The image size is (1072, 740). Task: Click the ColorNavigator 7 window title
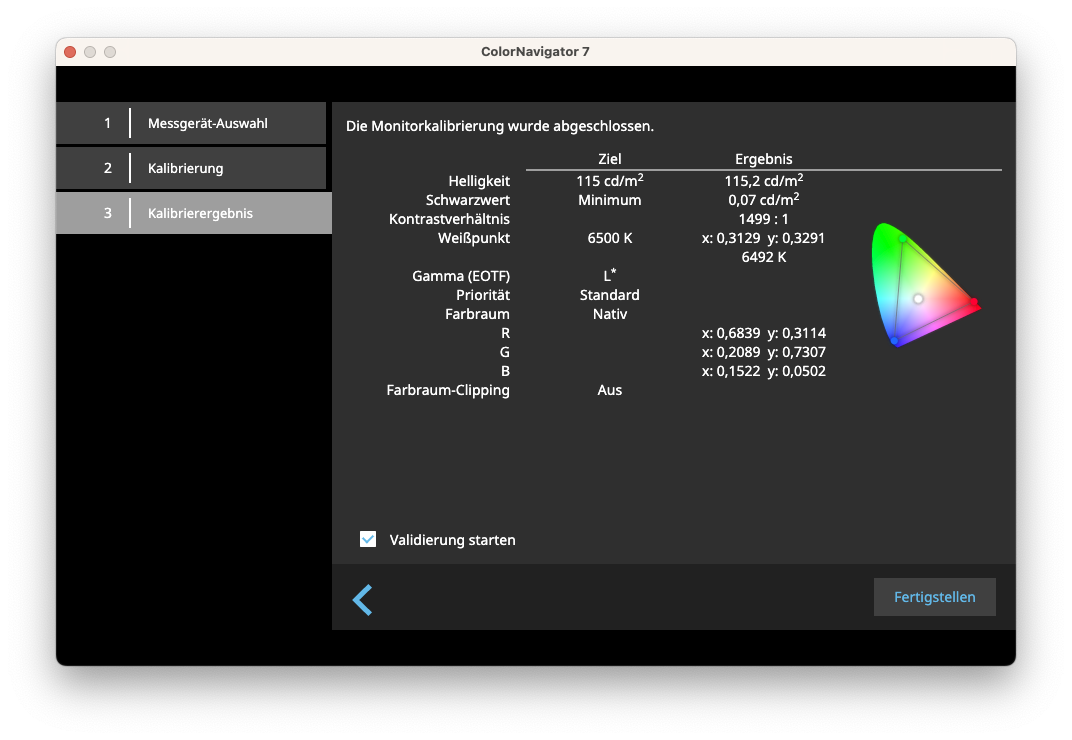(535, 52)
